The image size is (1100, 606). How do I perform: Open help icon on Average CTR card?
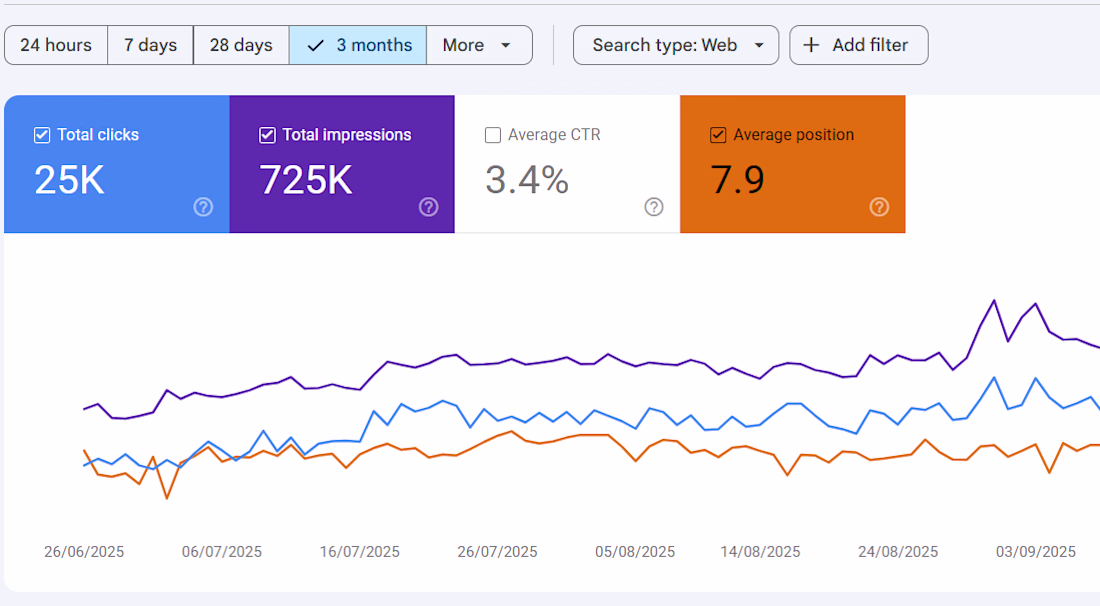pyautogui.click(x=654, y=207)
